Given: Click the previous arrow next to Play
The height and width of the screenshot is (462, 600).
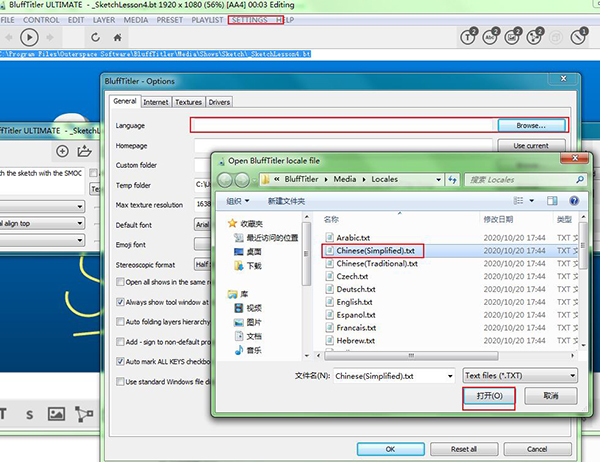Looking at the screenshot, I should click(x=8, y=38).
